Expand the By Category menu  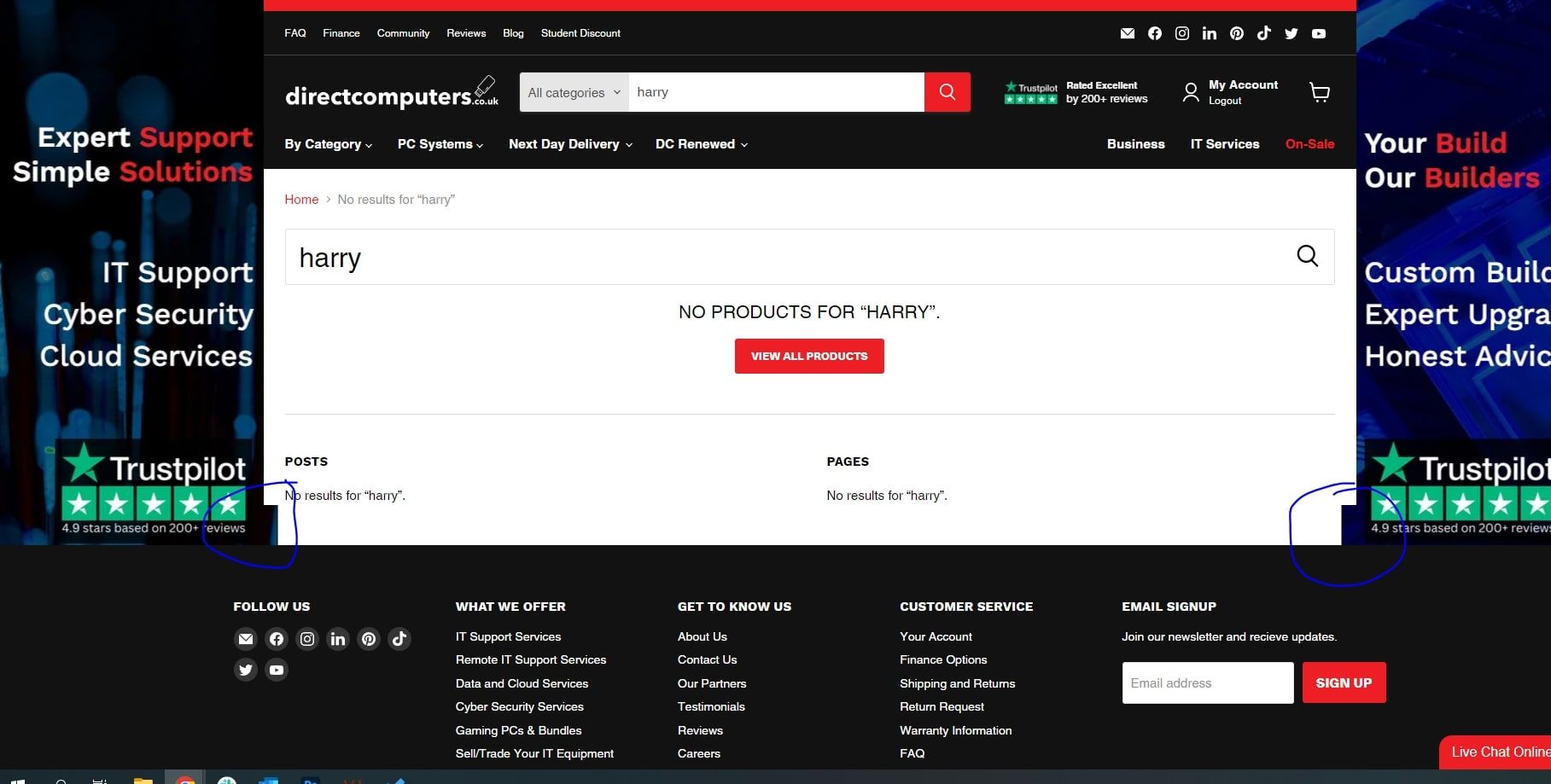coord(329,144)
